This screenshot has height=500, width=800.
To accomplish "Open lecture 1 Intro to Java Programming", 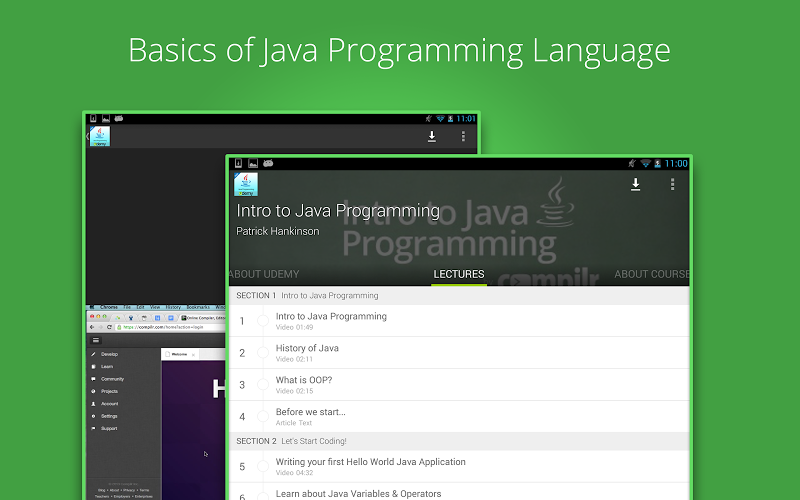I will pos(331,320).
